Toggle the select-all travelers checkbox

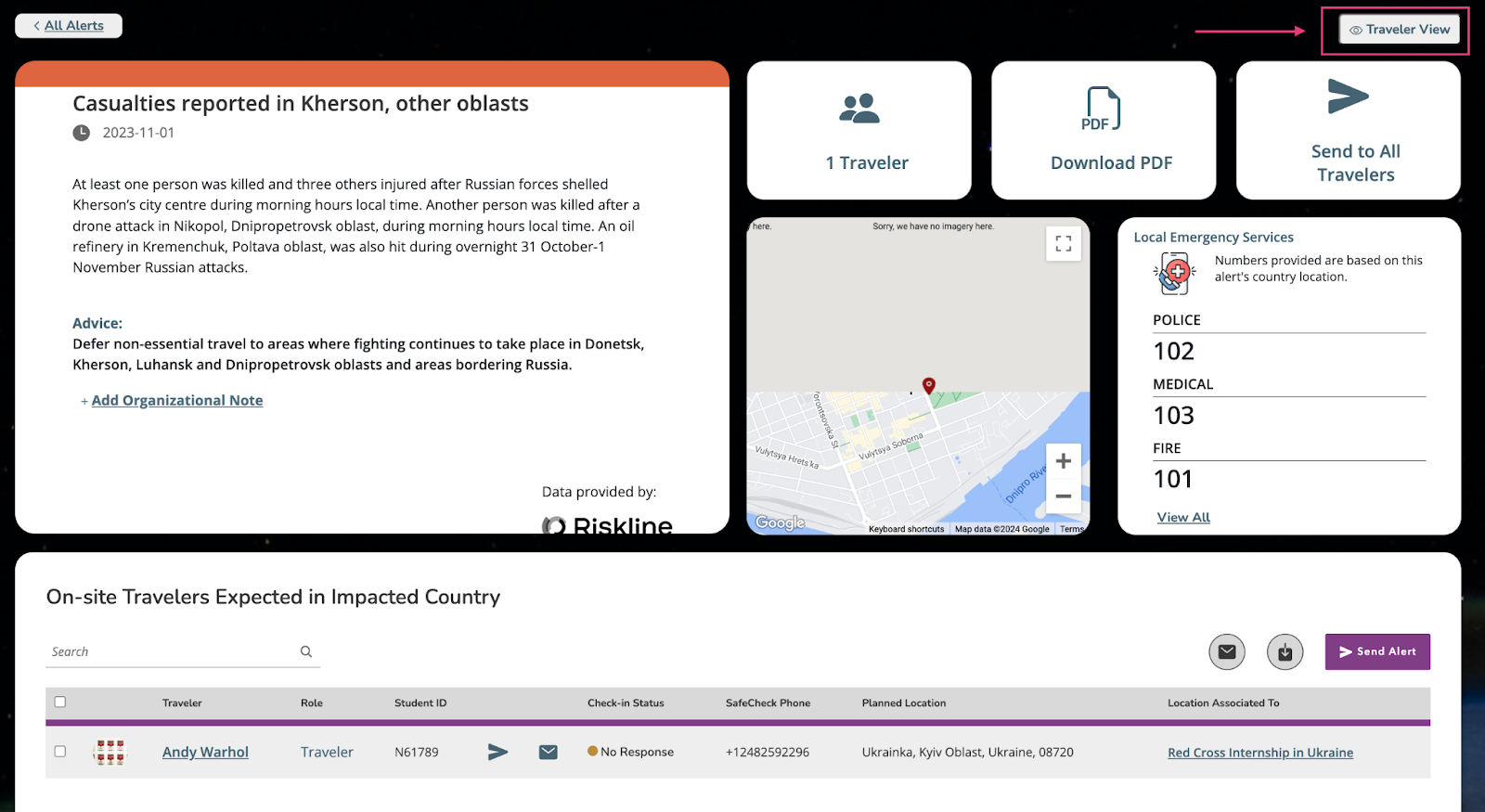click(60, 702)
